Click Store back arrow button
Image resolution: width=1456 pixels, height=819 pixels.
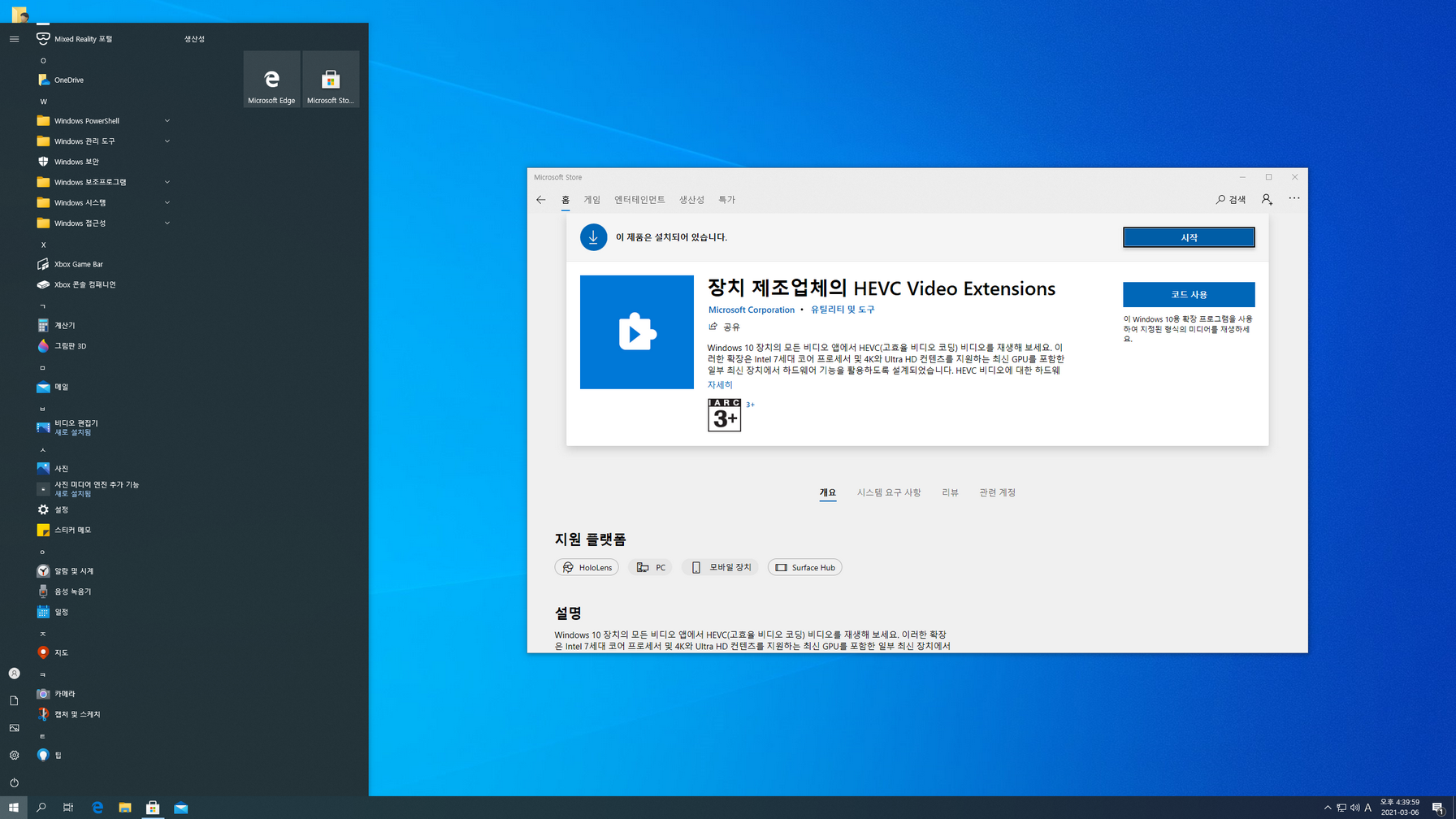541,200
